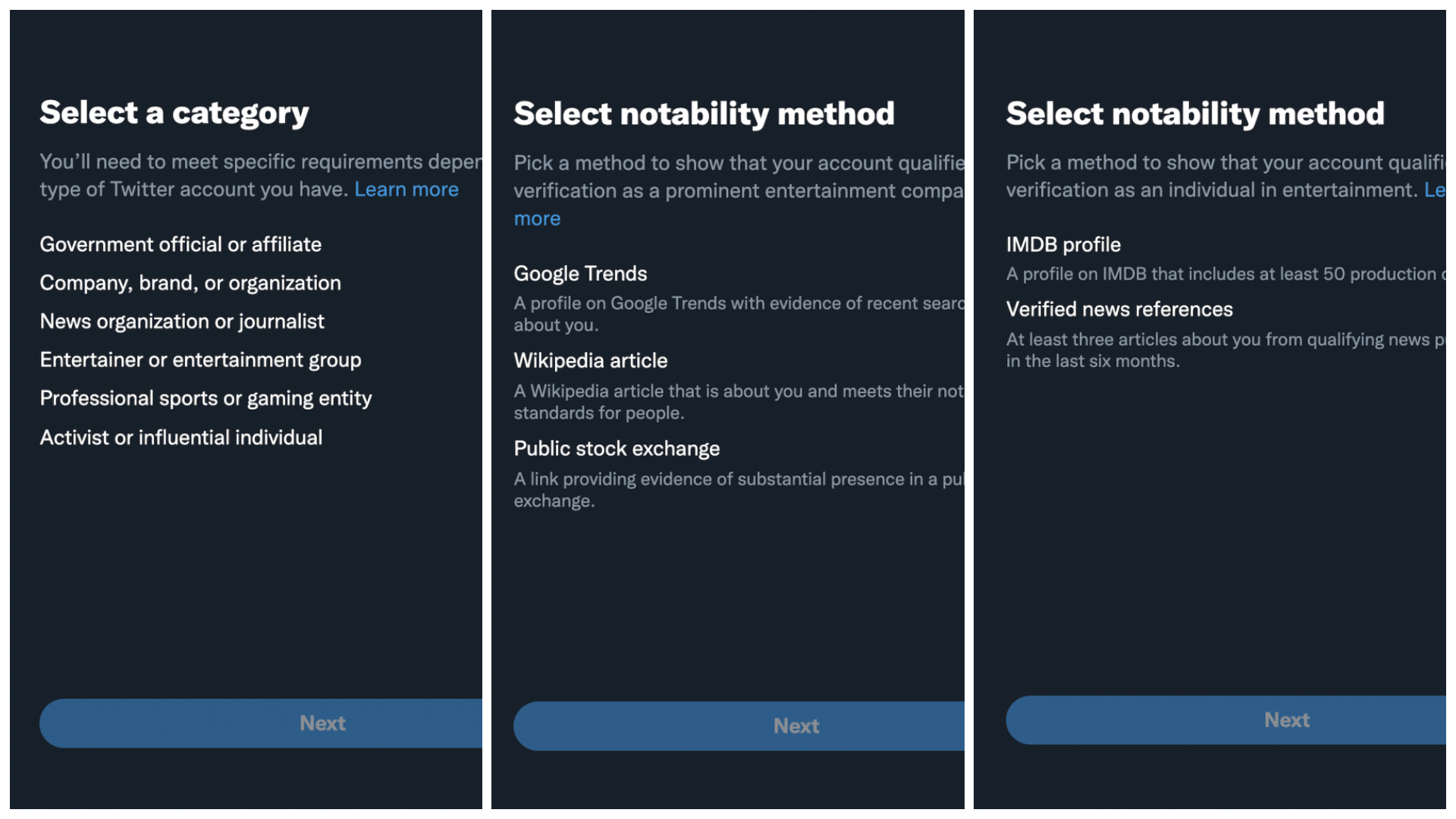Screen dimensions: 1456x819
Task: Click Wikipedia article description text
Action: [x=739, y=402]
